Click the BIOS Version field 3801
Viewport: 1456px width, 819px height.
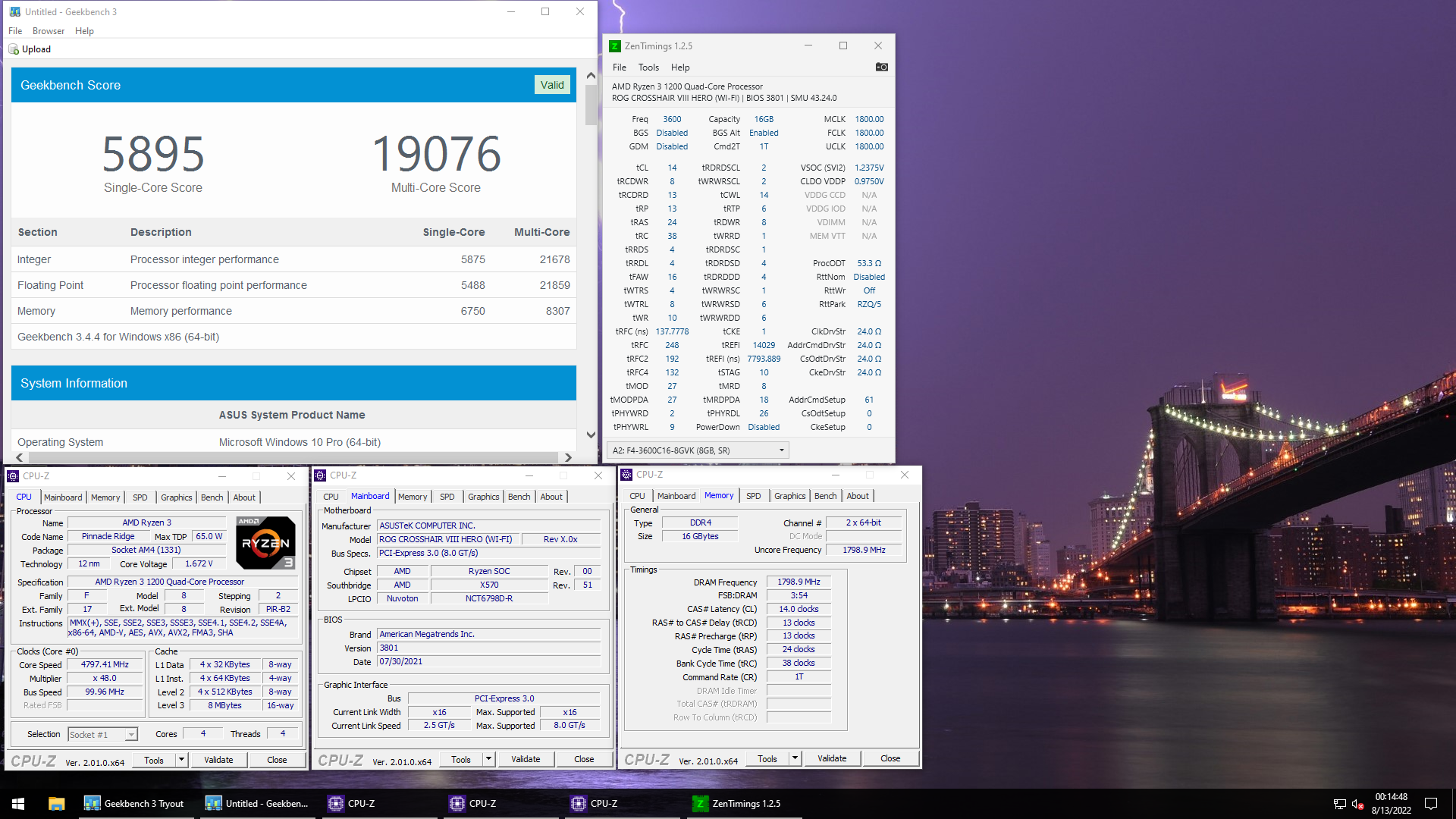click(x=489, y=648)
